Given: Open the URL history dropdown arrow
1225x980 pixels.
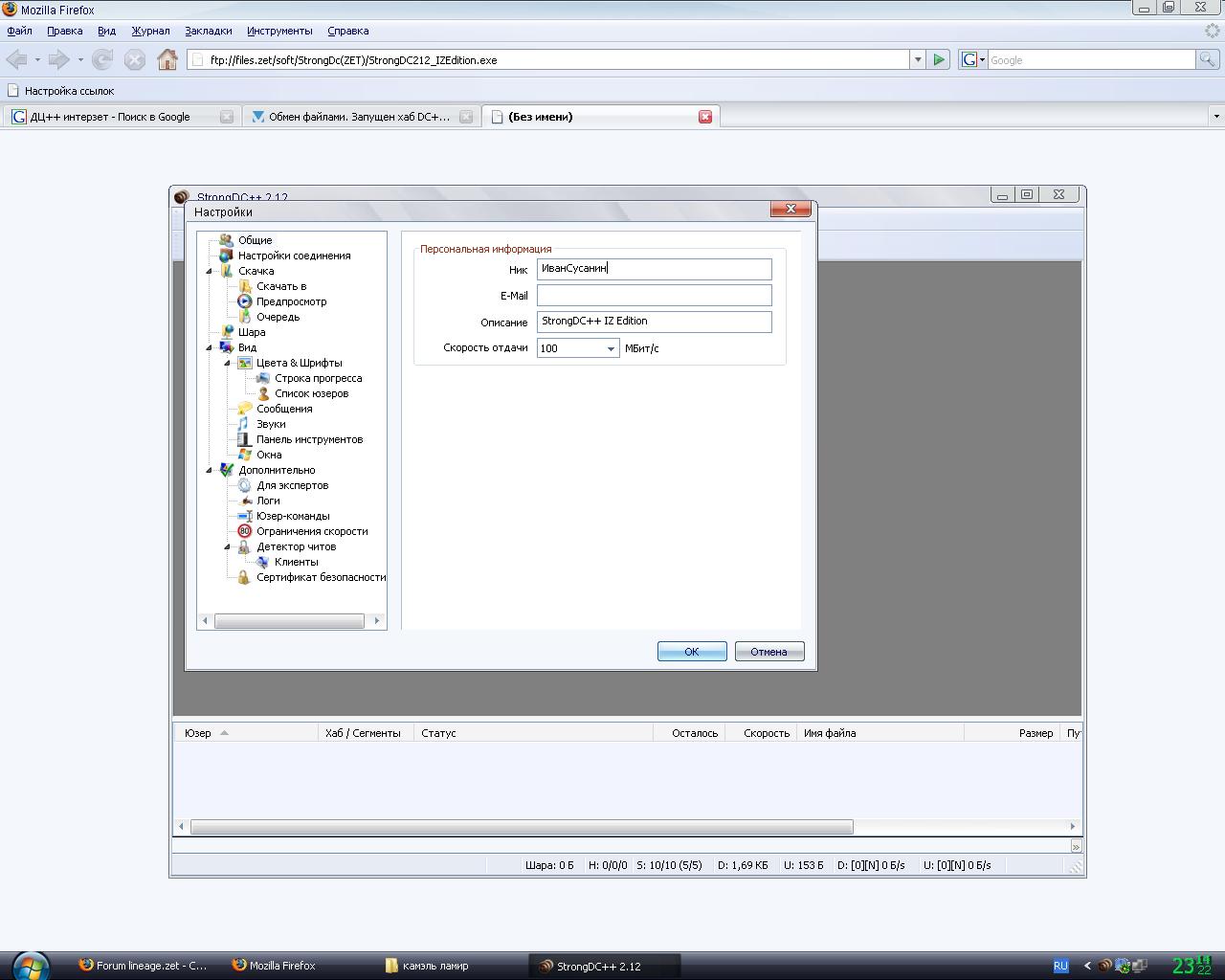Looking at the screenshot, I should (x=917, y=59).
